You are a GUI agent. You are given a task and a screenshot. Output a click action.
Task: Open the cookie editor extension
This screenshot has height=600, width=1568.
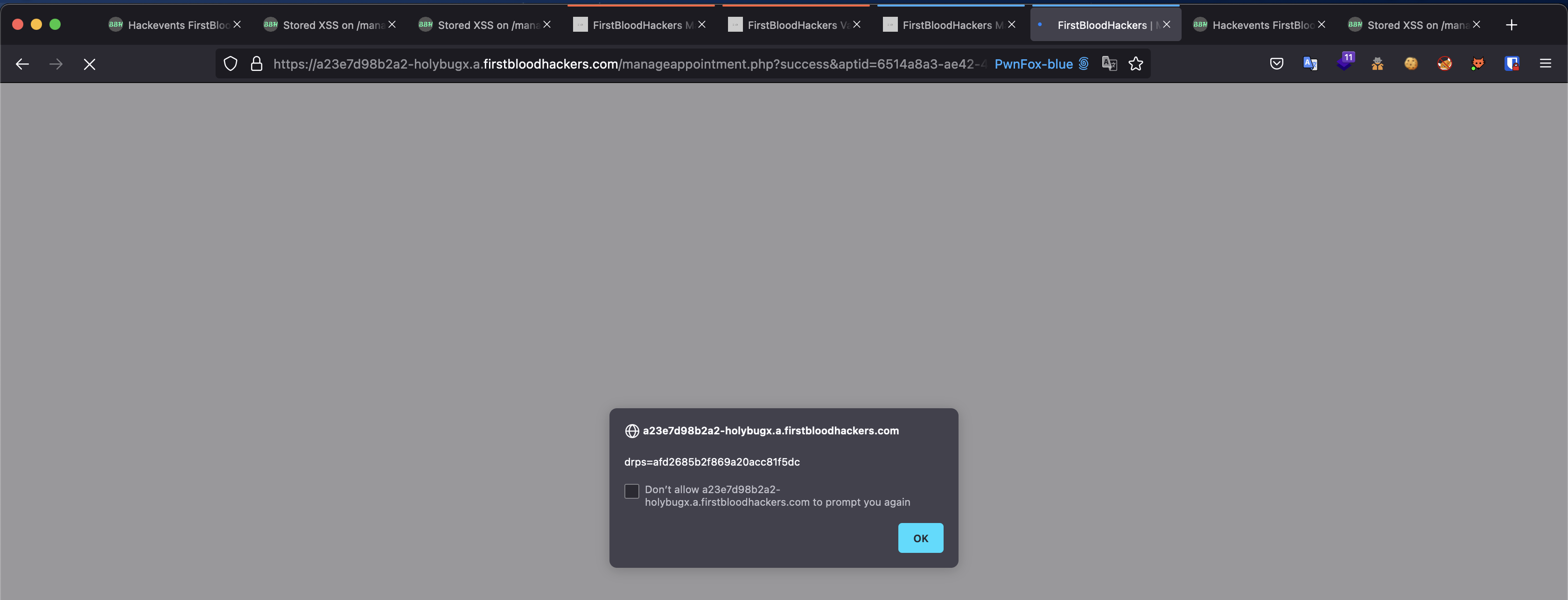point(1411,63)
